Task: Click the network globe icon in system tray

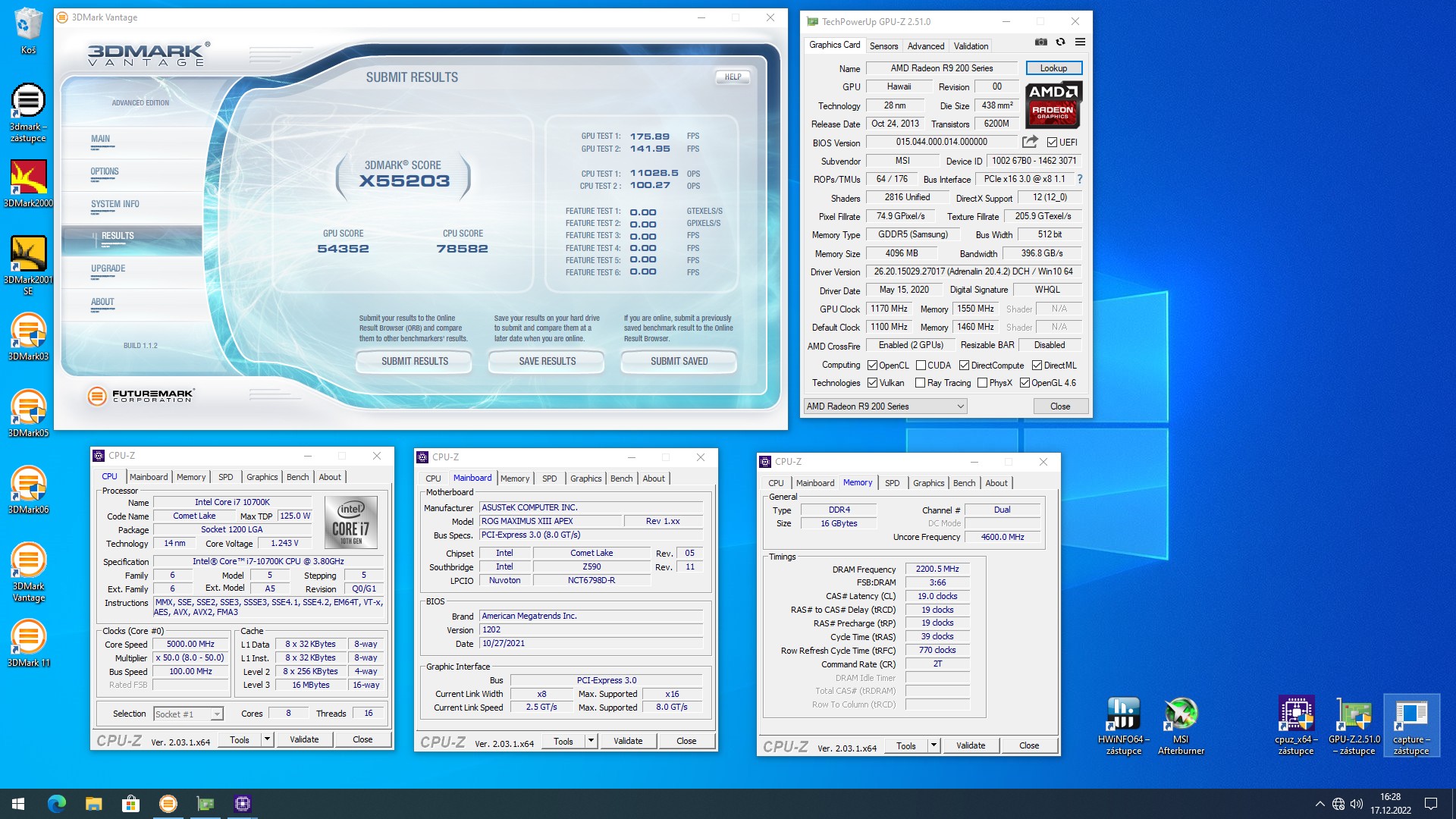Action: [x=1338, y=804]
